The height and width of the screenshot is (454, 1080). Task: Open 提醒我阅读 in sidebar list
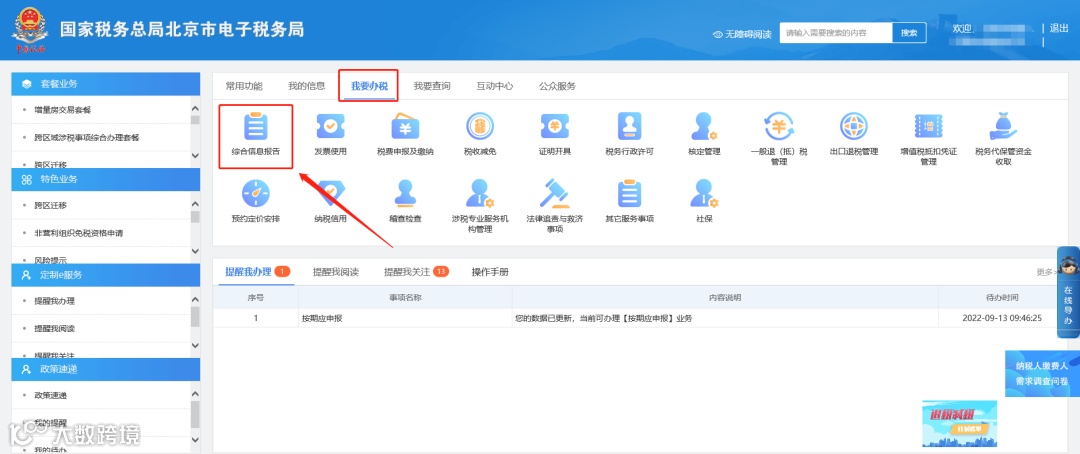54,328
